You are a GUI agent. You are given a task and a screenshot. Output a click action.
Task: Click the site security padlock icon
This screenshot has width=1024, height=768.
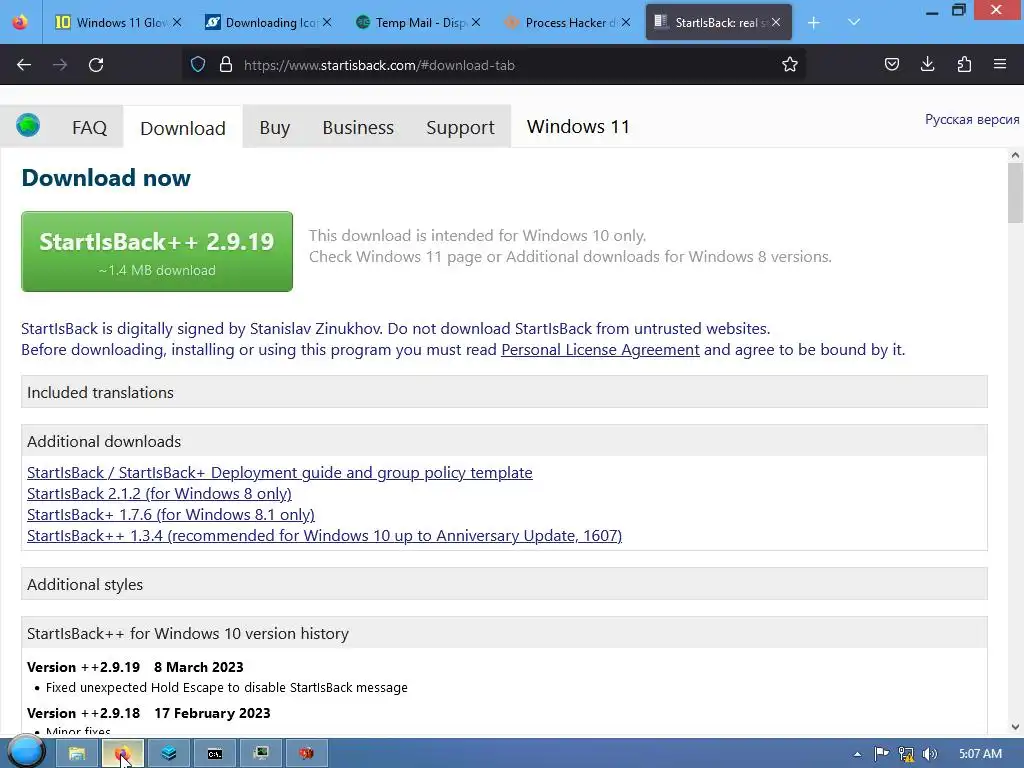226,65
